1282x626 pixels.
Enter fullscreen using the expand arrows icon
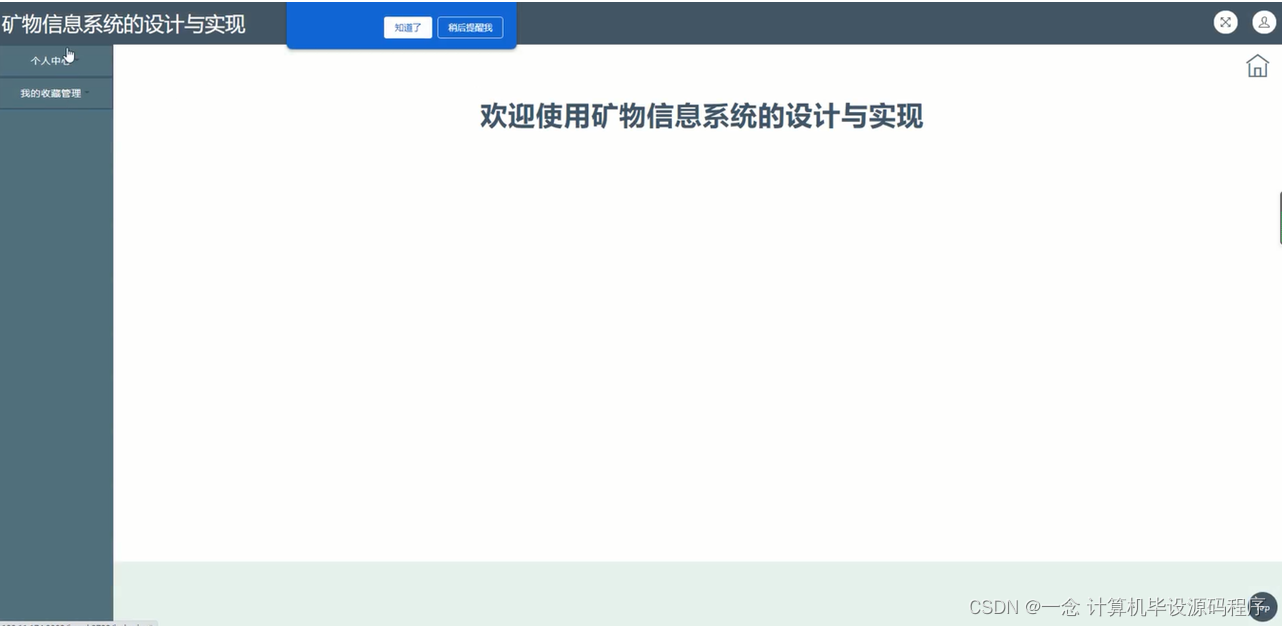click(x=1225, y=22)
